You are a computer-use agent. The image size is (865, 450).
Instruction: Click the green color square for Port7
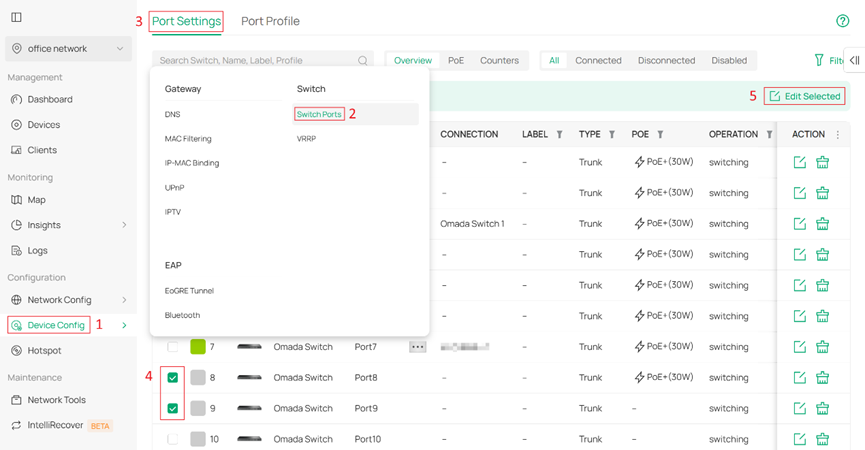click(198, 347)
